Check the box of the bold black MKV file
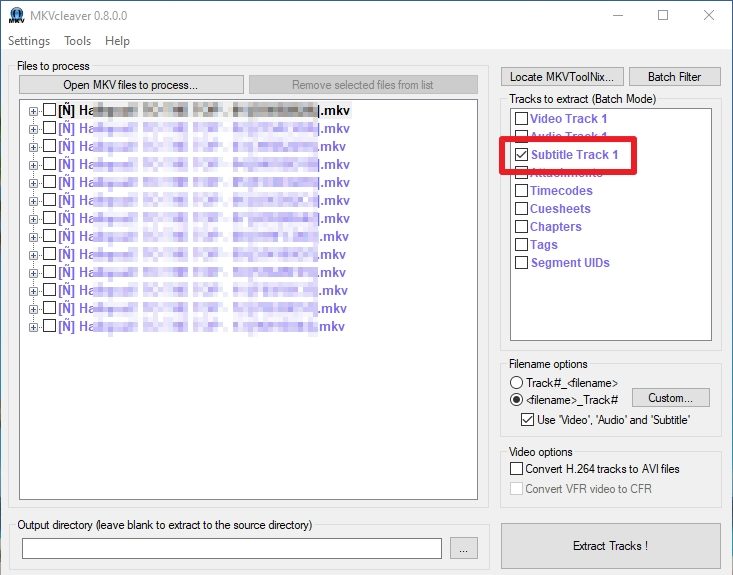Image resolution: width=733 pixels, height=575 pixels. pos(50,110)
